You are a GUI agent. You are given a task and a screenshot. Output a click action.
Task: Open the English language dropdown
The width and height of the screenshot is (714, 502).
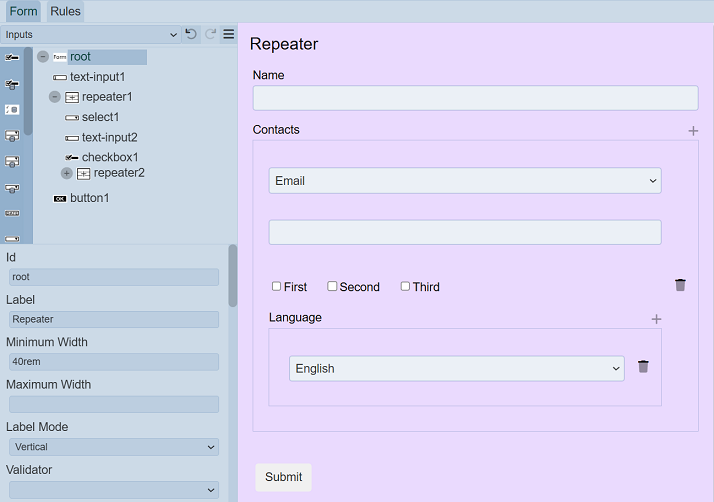click(456, 369)
